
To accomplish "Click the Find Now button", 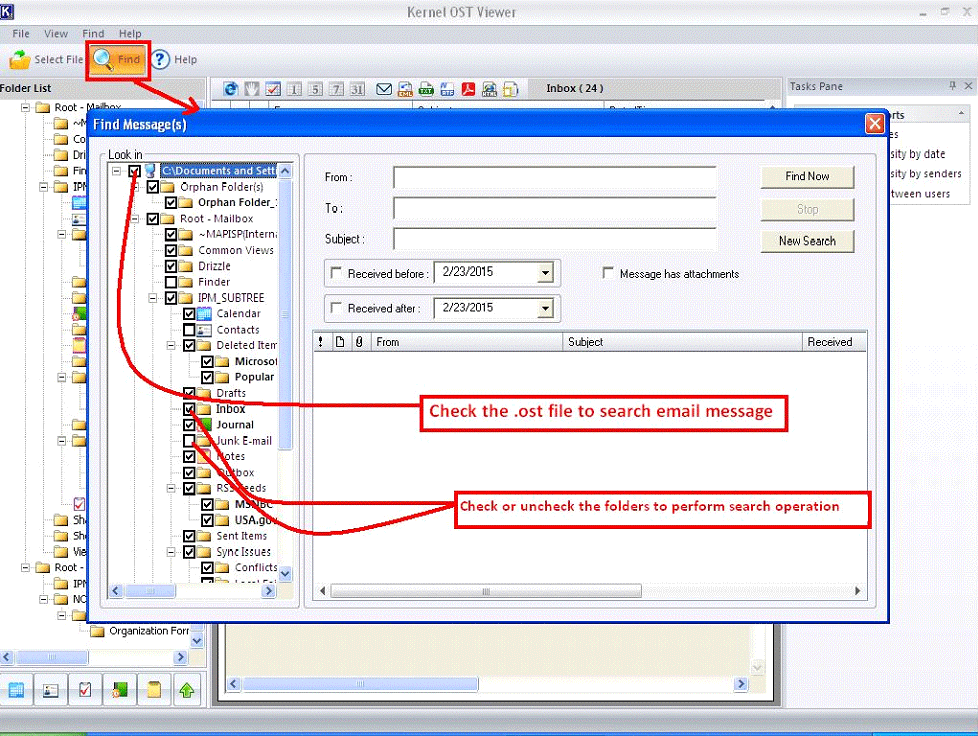I will [x=807, y=177].
